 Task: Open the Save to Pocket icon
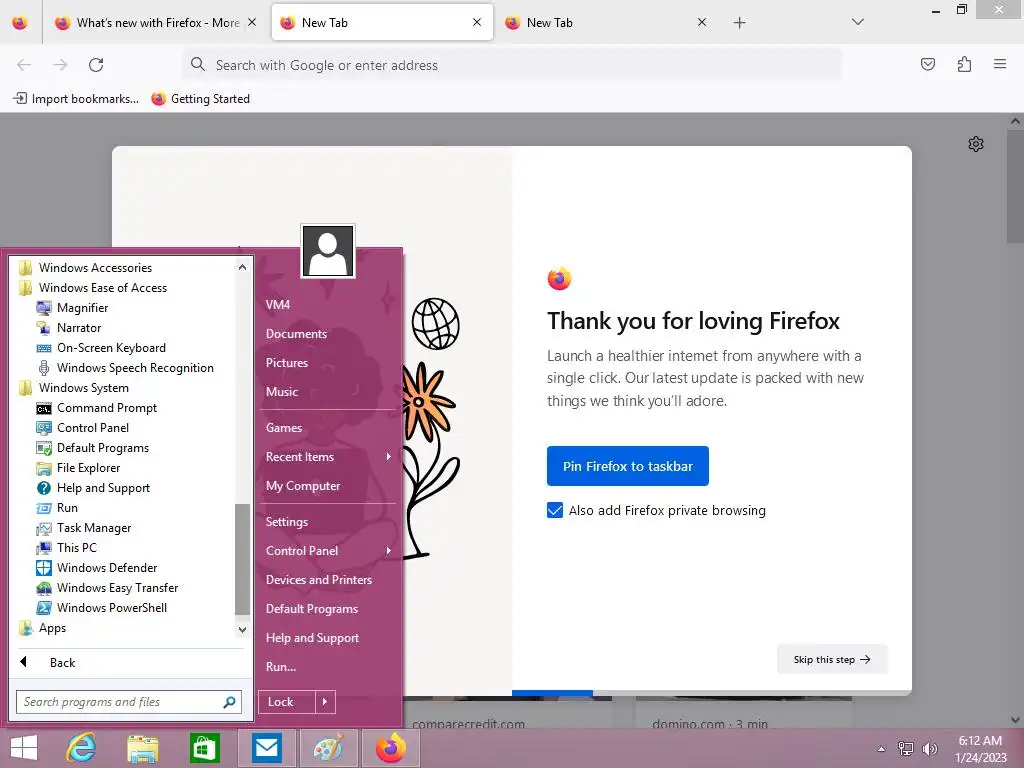927,64
